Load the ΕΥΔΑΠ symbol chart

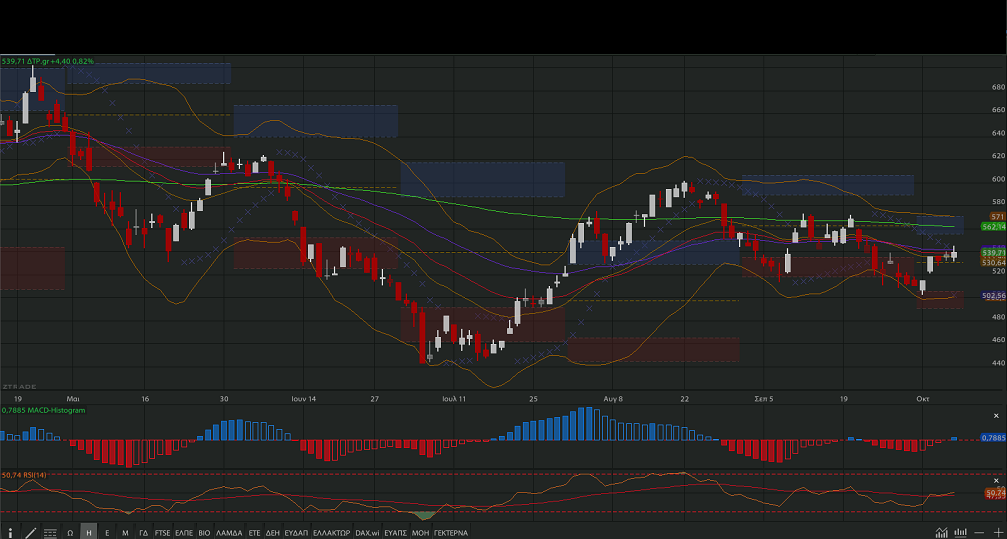(296, 533)
